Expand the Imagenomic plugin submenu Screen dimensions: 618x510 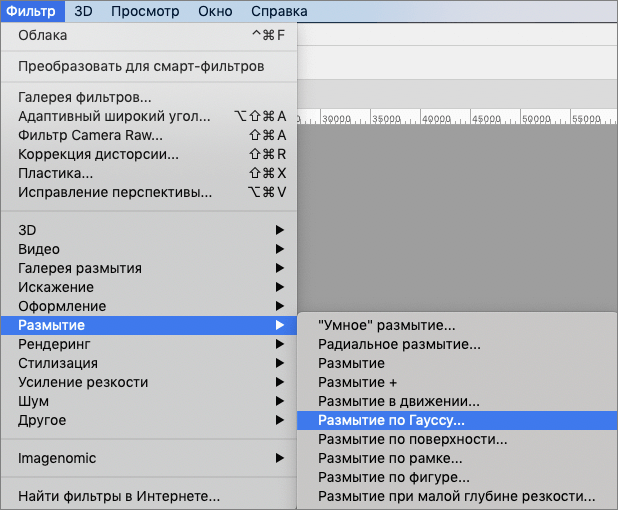coord(149,458)
